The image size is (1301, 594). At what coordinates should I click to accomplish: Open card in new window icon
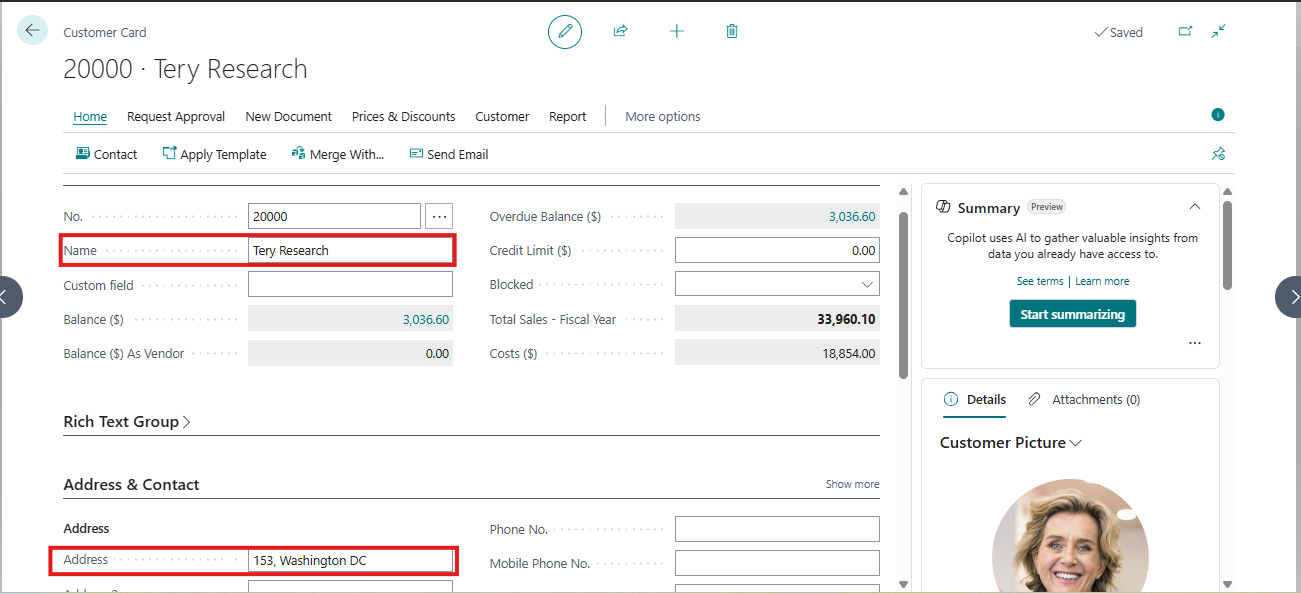coord(1185,32)
